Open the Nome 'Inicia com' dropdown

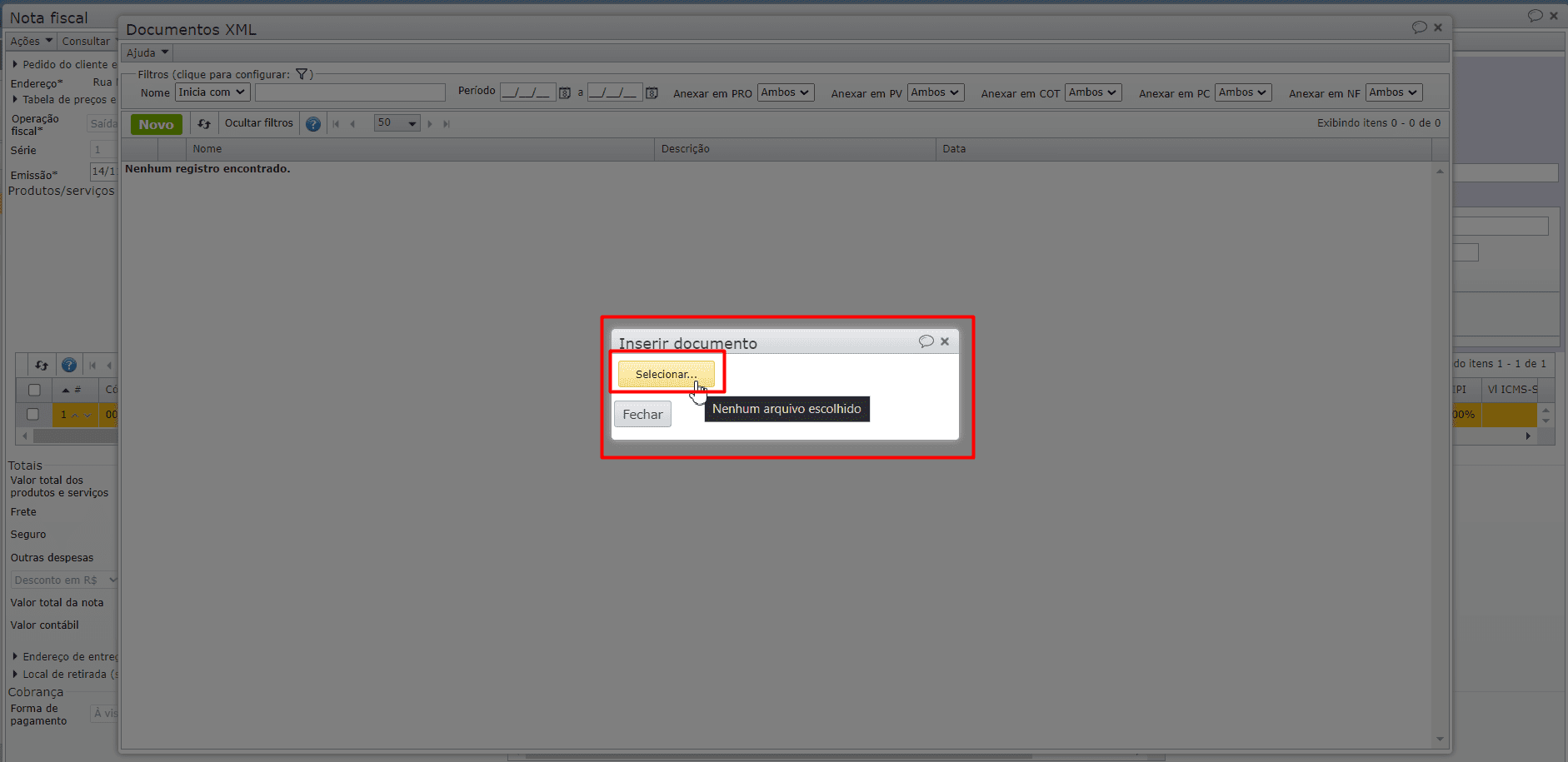click(x=212, y=92)
